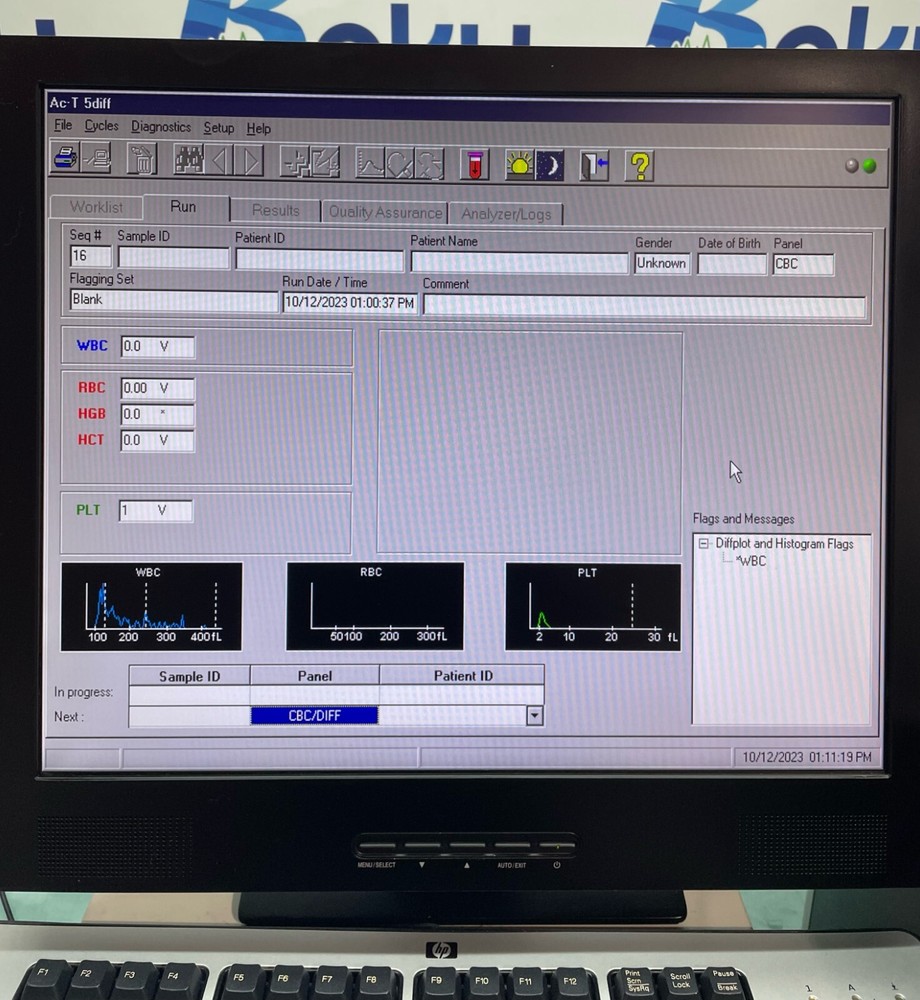Open the histogram curve analysis icon
The width and height of the screenshot is (920, 1000).
pos(371,160)
